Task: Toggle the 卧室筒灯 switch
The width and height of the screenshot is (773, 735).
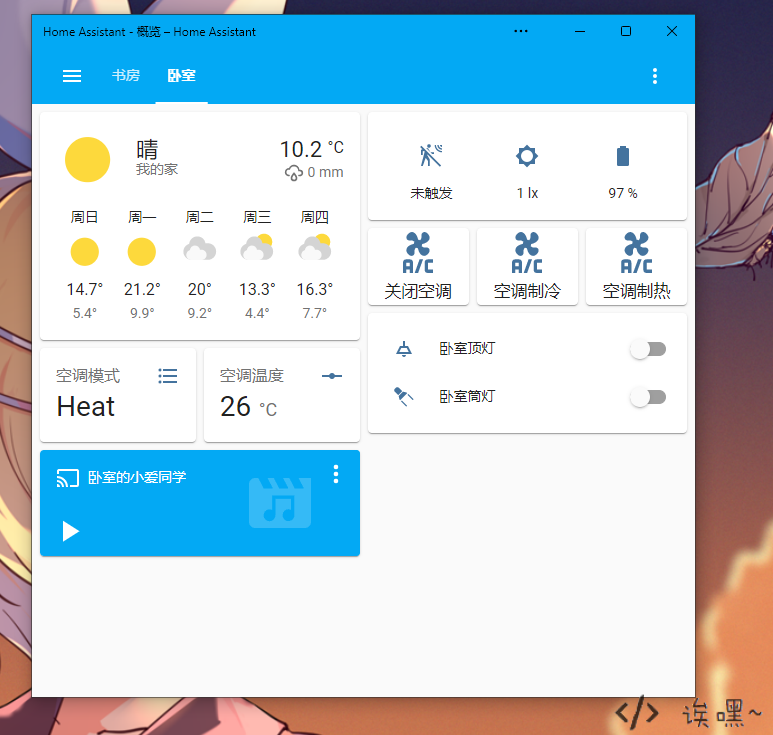Action: tap(648, 397)
